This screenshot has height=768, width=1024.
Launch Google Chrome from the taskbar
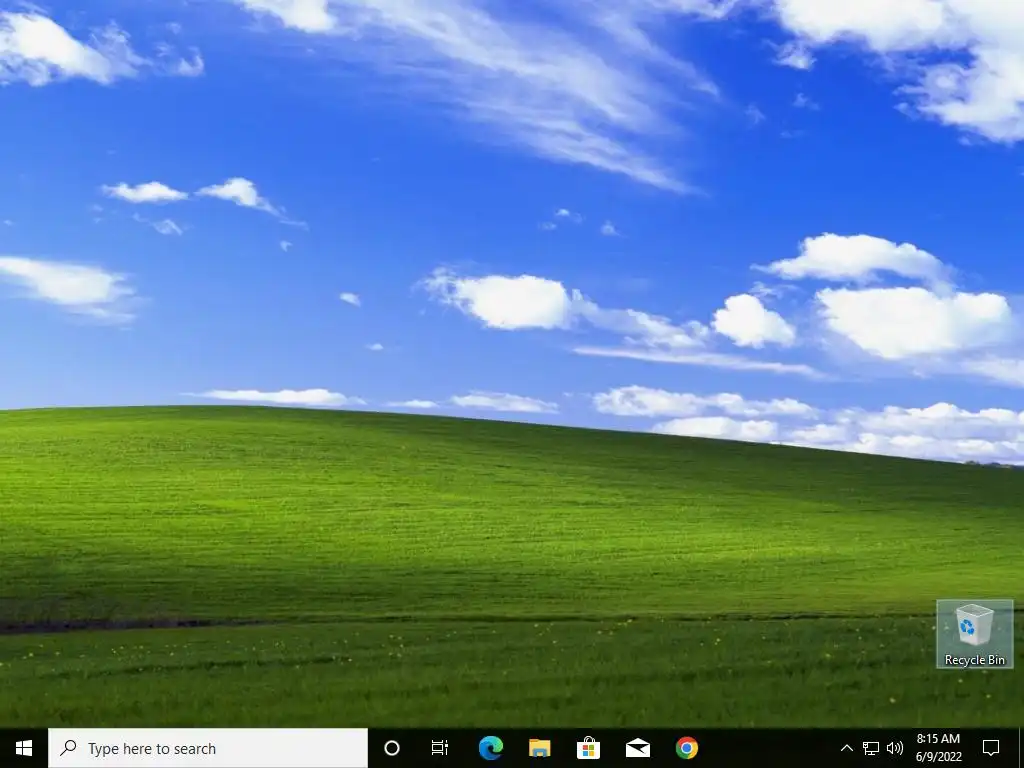pos(686,748)
